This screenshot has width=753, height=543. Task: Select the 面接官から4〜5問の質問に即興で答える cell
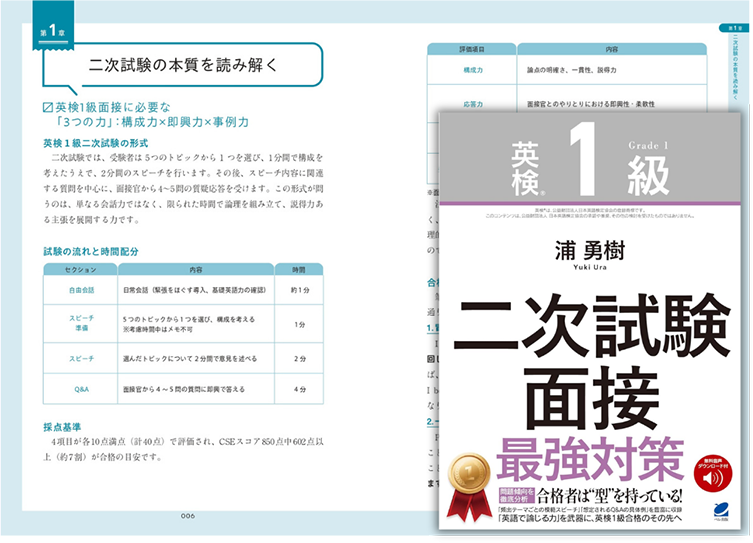[196, 389]
